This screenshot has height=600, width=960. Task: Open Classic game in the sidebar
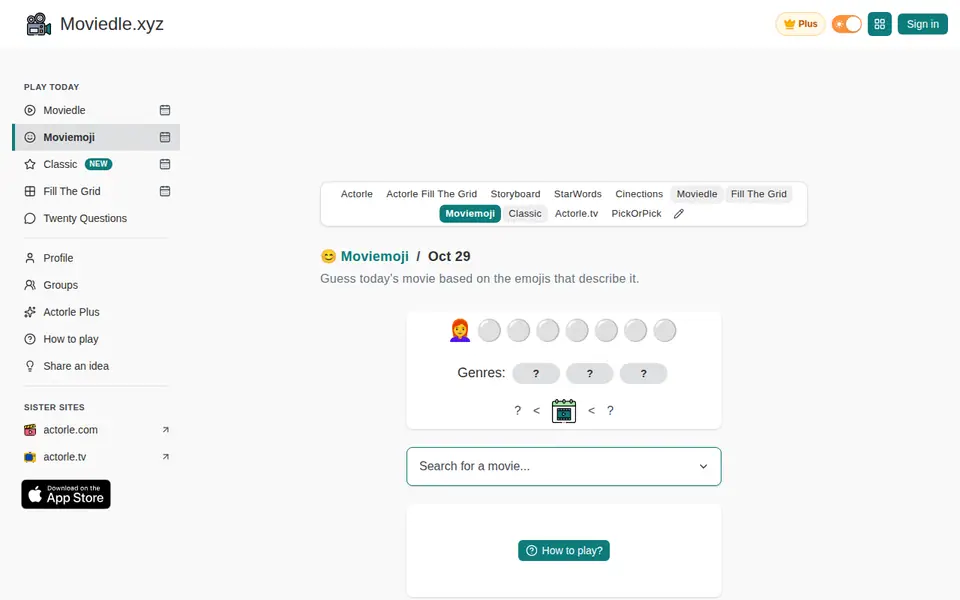click(60, 164)
